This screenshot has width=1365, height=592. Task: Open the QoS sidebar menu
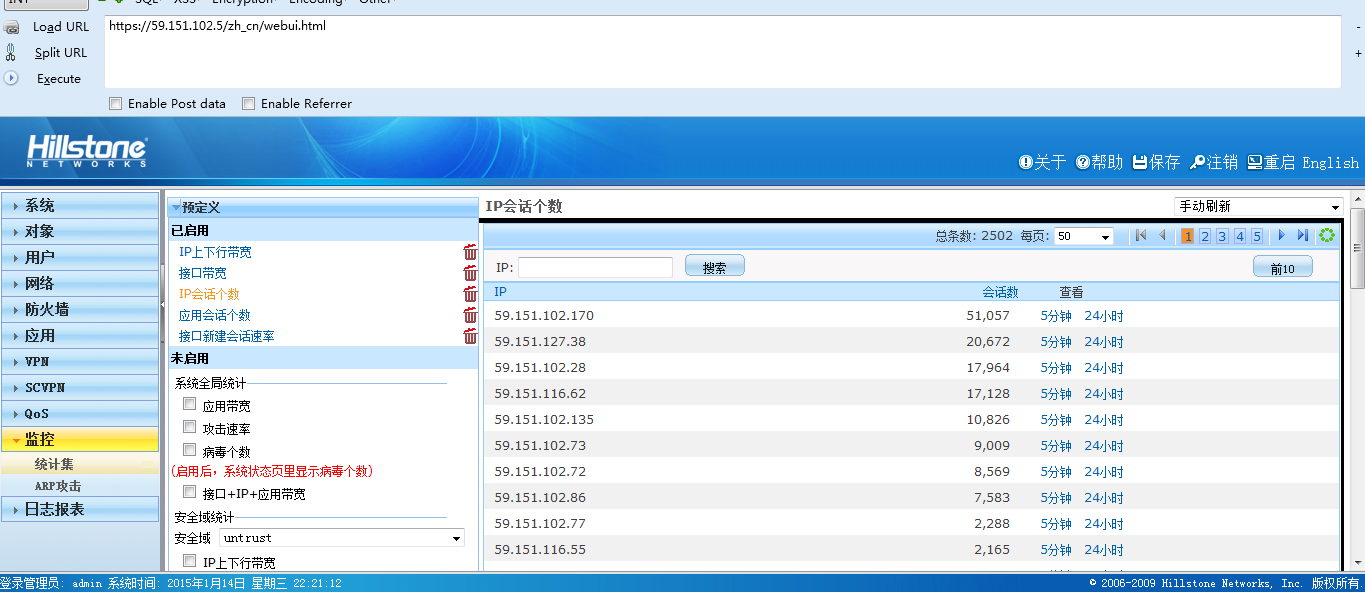80,413
